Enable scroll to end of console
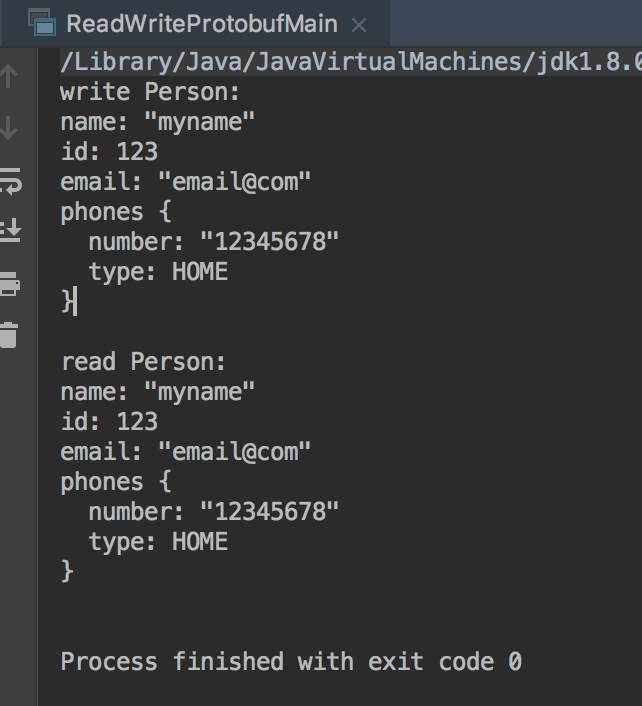642x706 pixels. point(9,231)
